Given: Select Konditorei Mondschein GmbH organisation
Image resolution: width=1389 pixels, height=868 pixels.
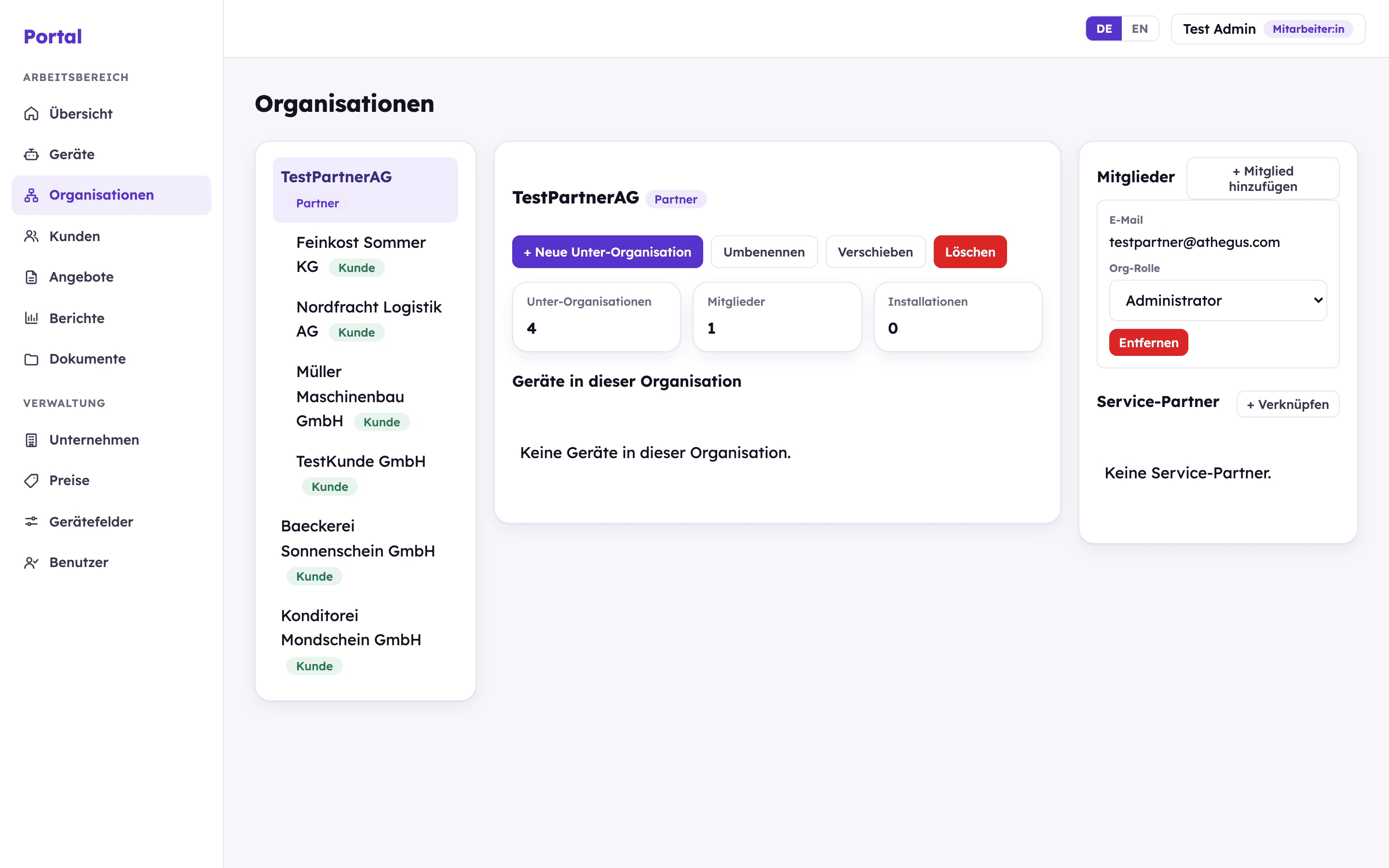Looking at the screenshot, I should pos(366,640).
